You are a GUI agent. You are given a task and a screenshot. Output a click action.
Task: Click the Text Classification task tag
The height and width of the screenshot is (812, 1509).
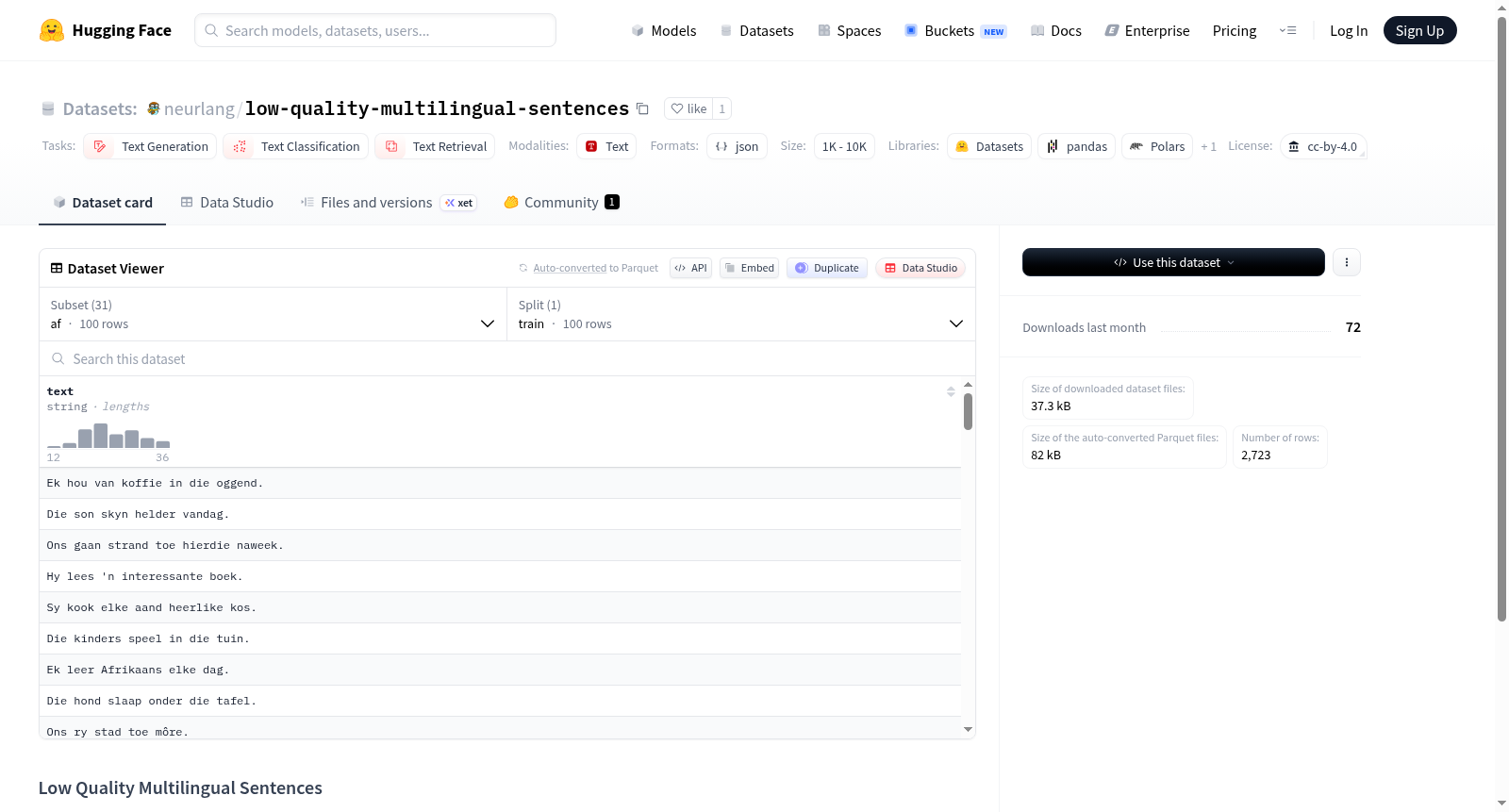[x=295, y=146]
